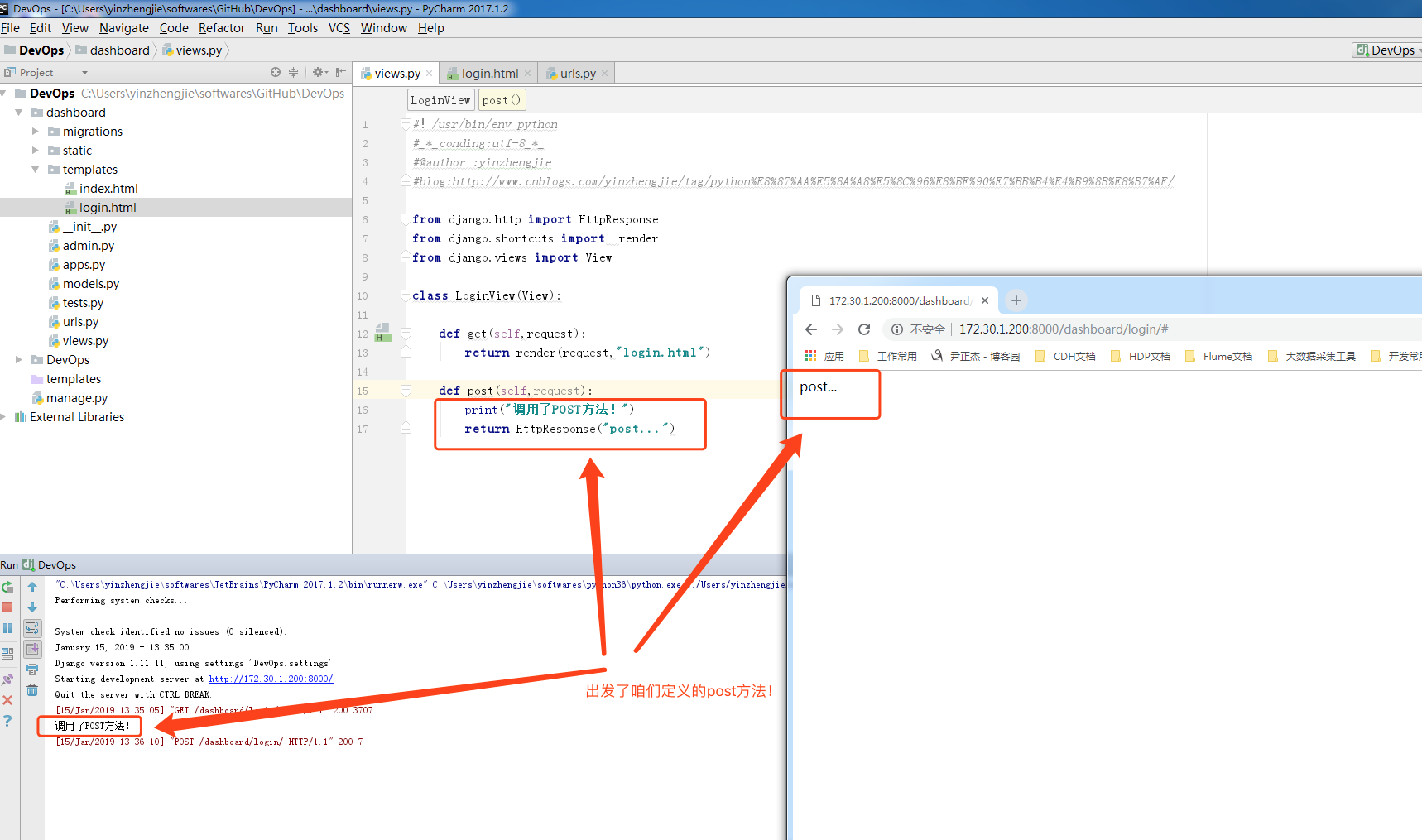Collapse the dashboard folder
The width and height of the screenshot is (1422, 840).
pos(19,113)
